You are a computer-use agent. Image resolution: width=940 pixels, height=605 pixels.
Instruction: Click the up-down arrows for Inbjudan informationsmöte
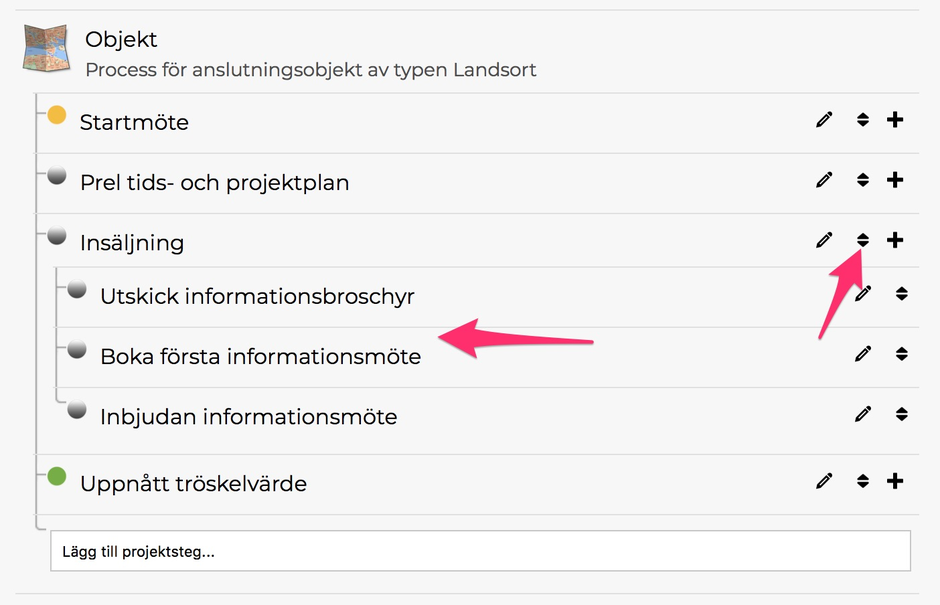tap(902, 414)
